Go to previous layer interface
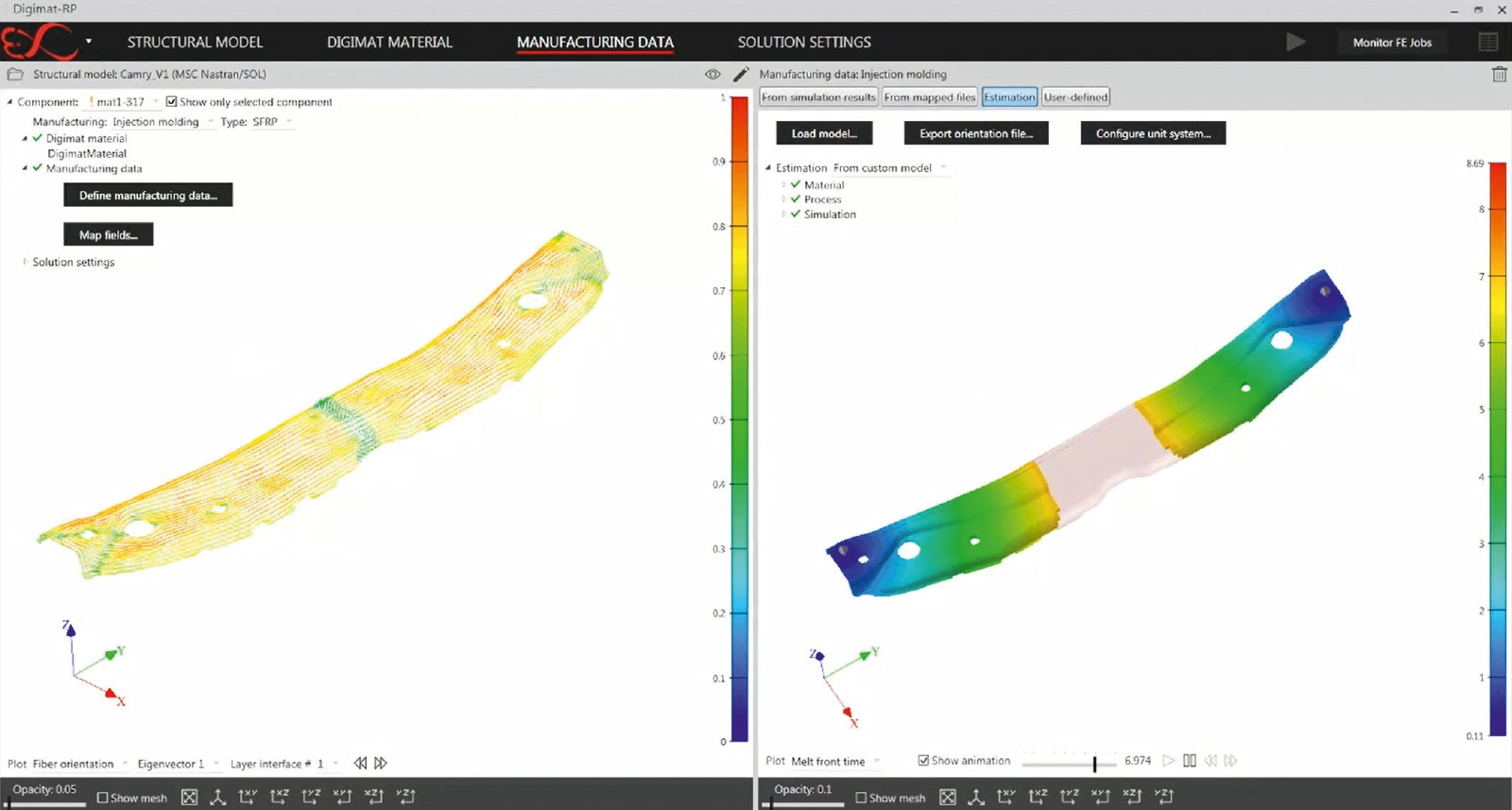The height and width of the screenshot is (810, 1512). click(x=360, y=763)
